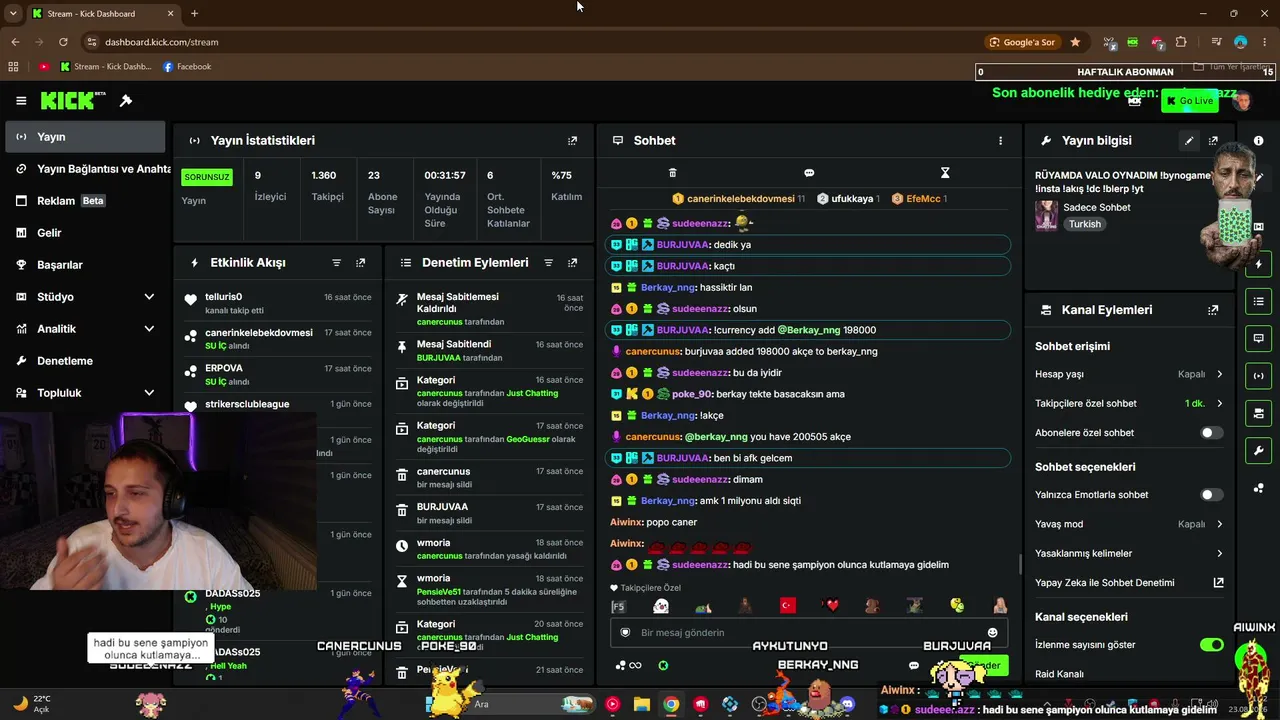Expand the Topluluk sidebar section

149,393
